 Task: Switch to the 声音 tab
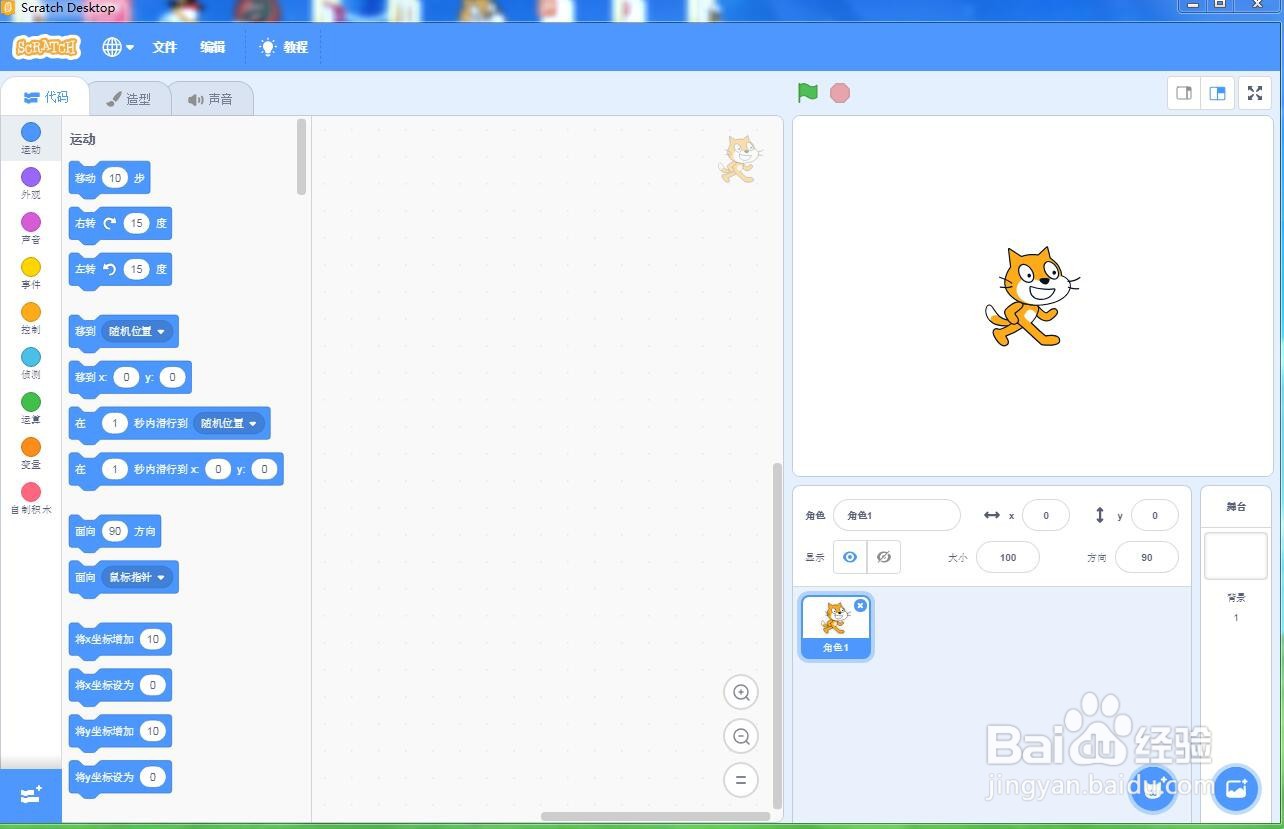tap(211, 98)
